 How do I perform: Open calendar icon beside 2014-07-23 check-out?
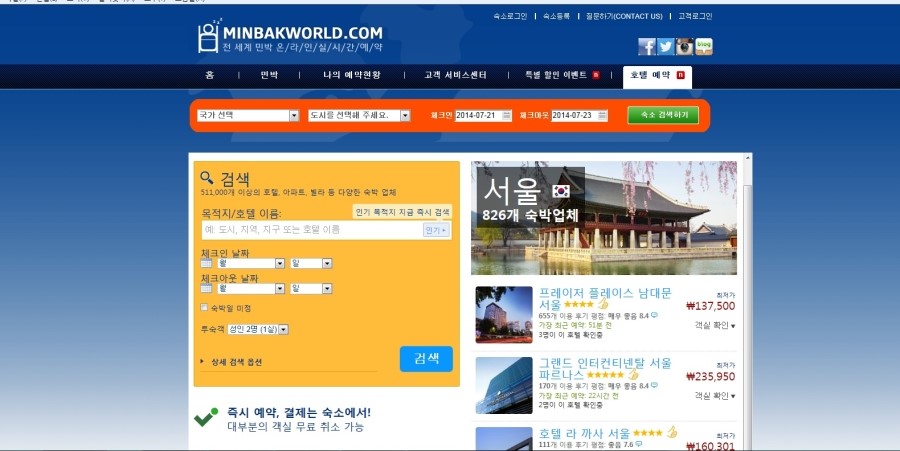tap(602, 115)
